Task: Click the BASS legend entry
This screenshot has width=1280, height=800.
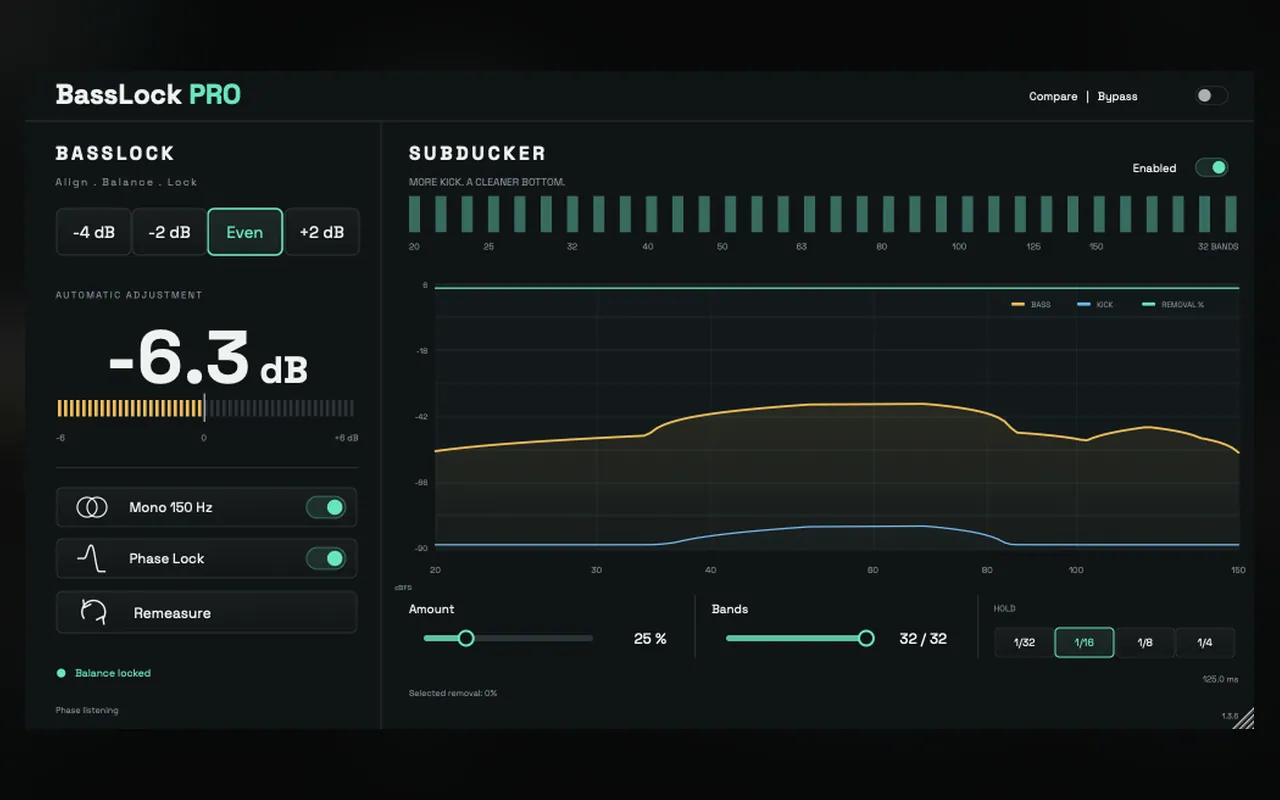Action: tap(1031, 304)
